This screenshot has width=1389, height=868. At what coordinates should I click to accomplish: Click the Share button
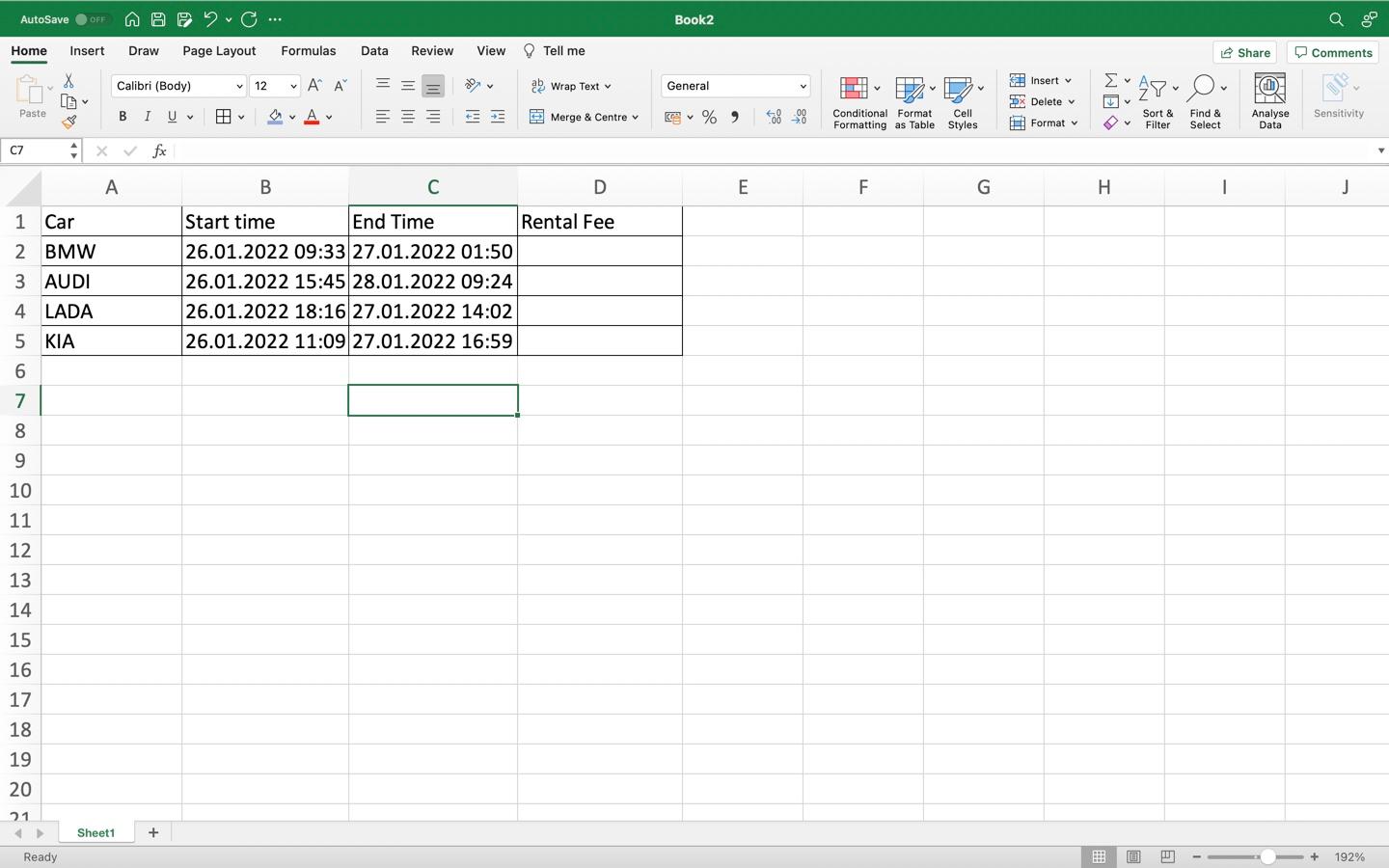[x=1245, y=53]
